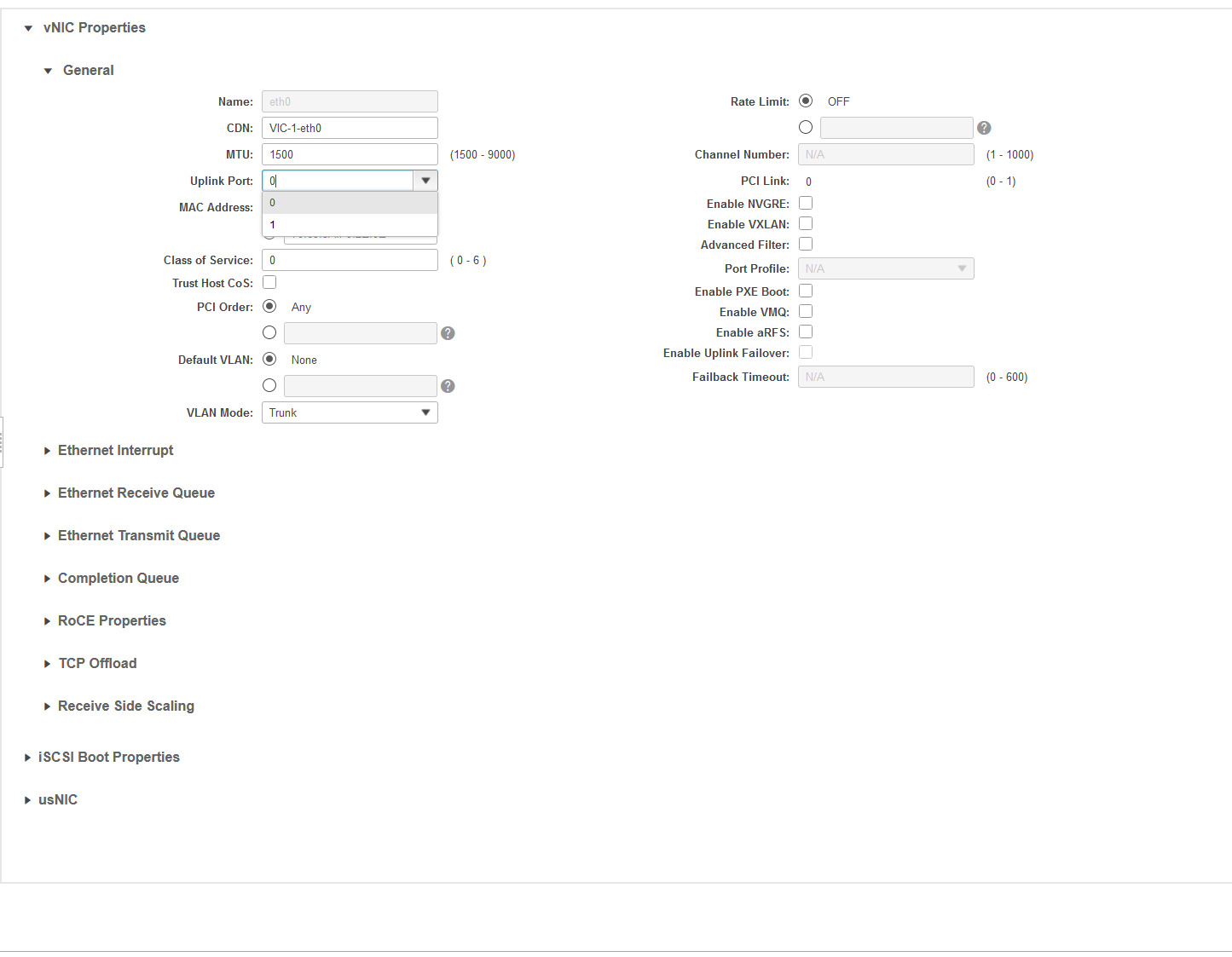This screenshot has height=957, width=1232.
Task: Check the Enable VXLAN box
Action: click(806, 223)
